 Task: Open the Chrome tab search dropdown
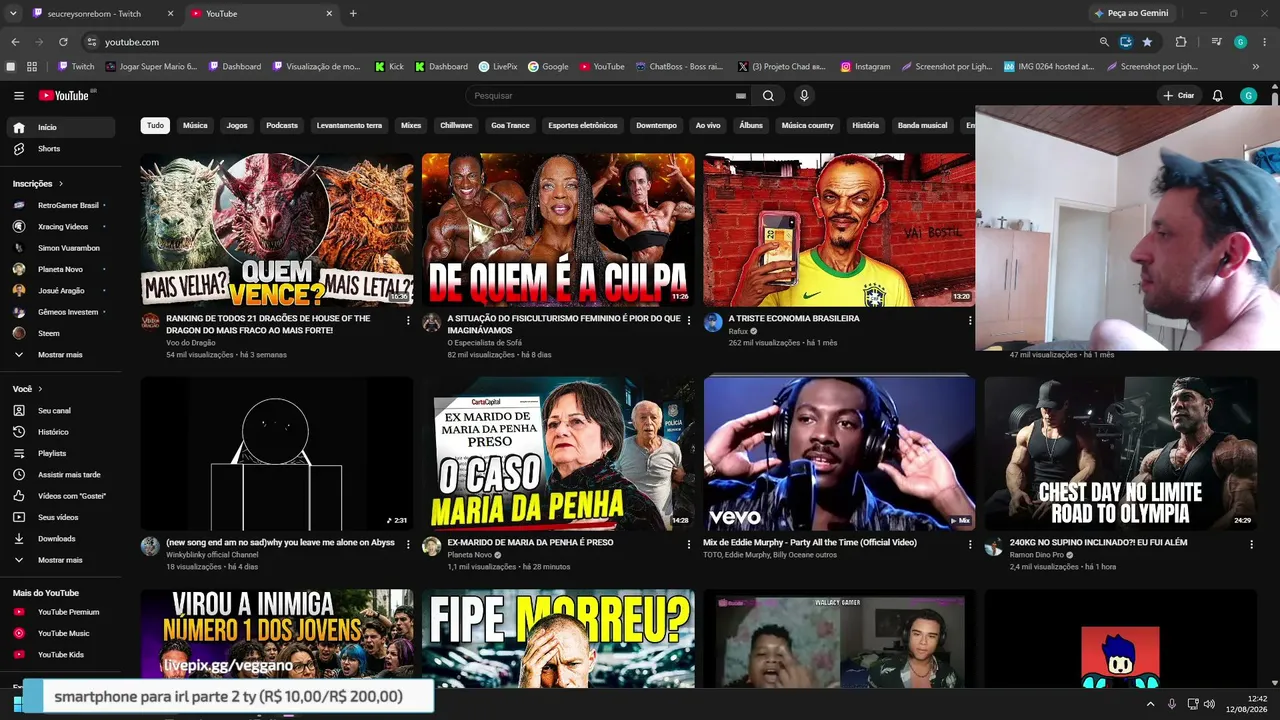click(x=13, y=14)
